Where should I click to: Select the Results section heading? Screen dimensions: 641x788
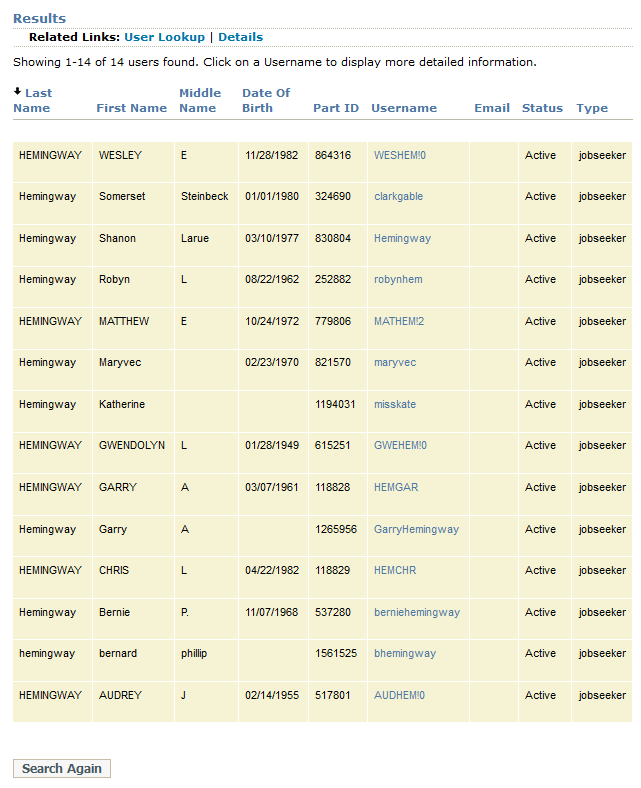click(39, 19)
